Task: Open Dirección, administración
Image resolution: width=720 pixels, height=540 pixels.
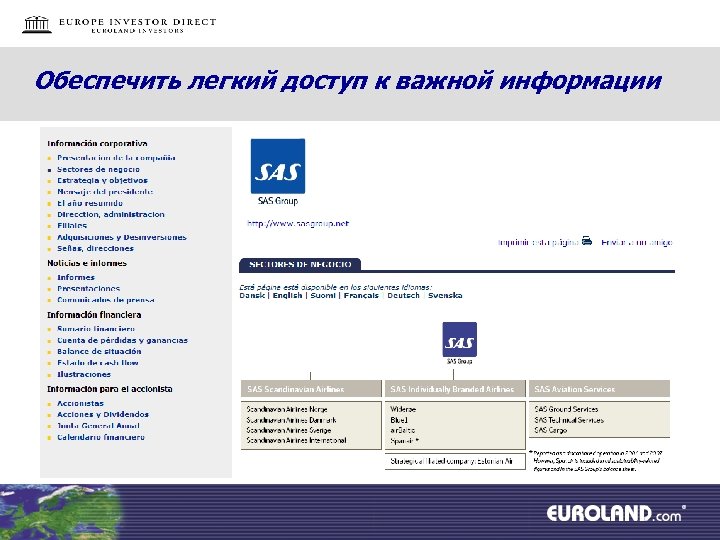Action: pos(111,214)
